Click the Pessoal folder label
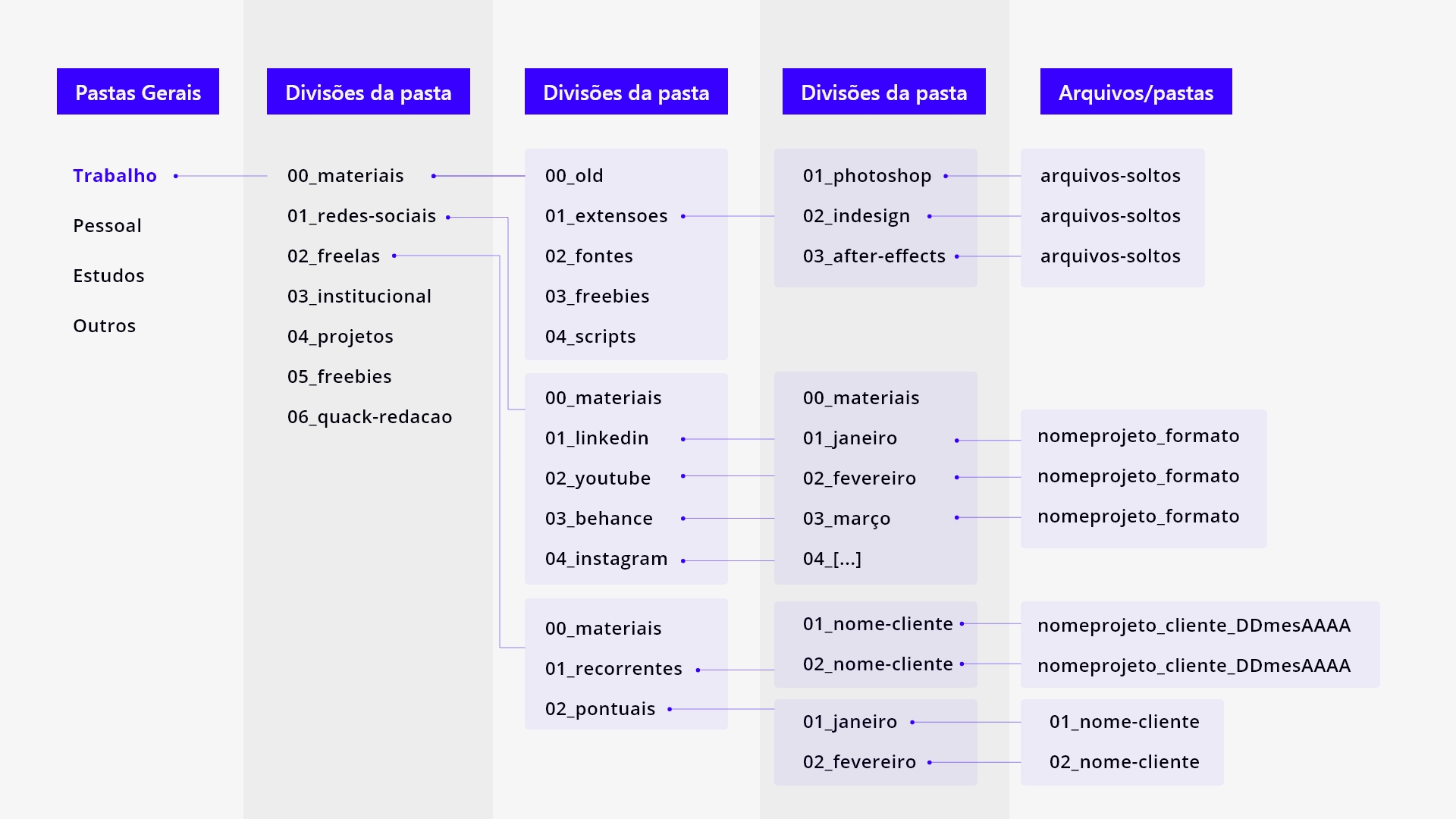The image size is (1456, 819). point(107,226)
